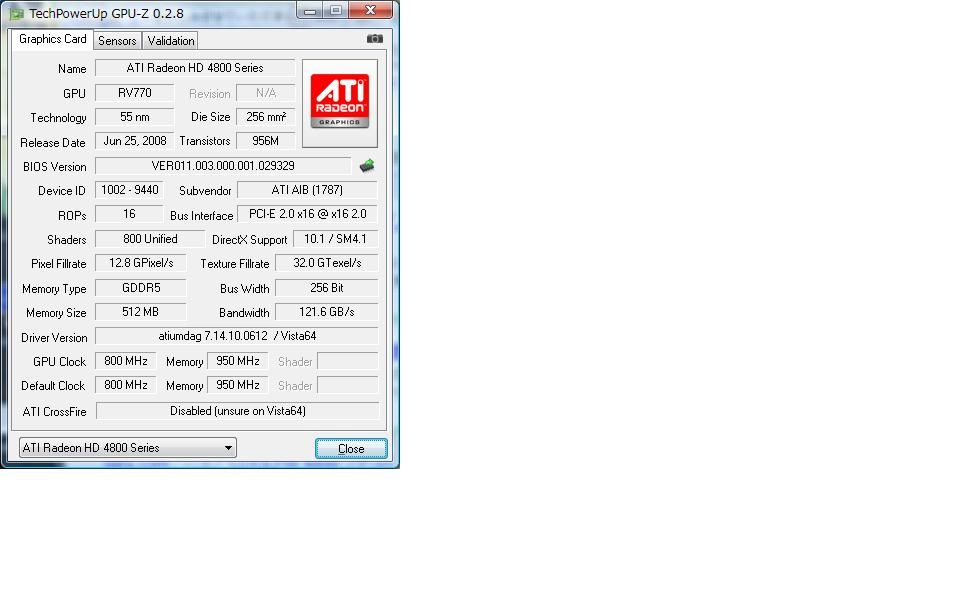Click the GPU-Z title bar app icon
960x600 pixels.
pos(16,13)
